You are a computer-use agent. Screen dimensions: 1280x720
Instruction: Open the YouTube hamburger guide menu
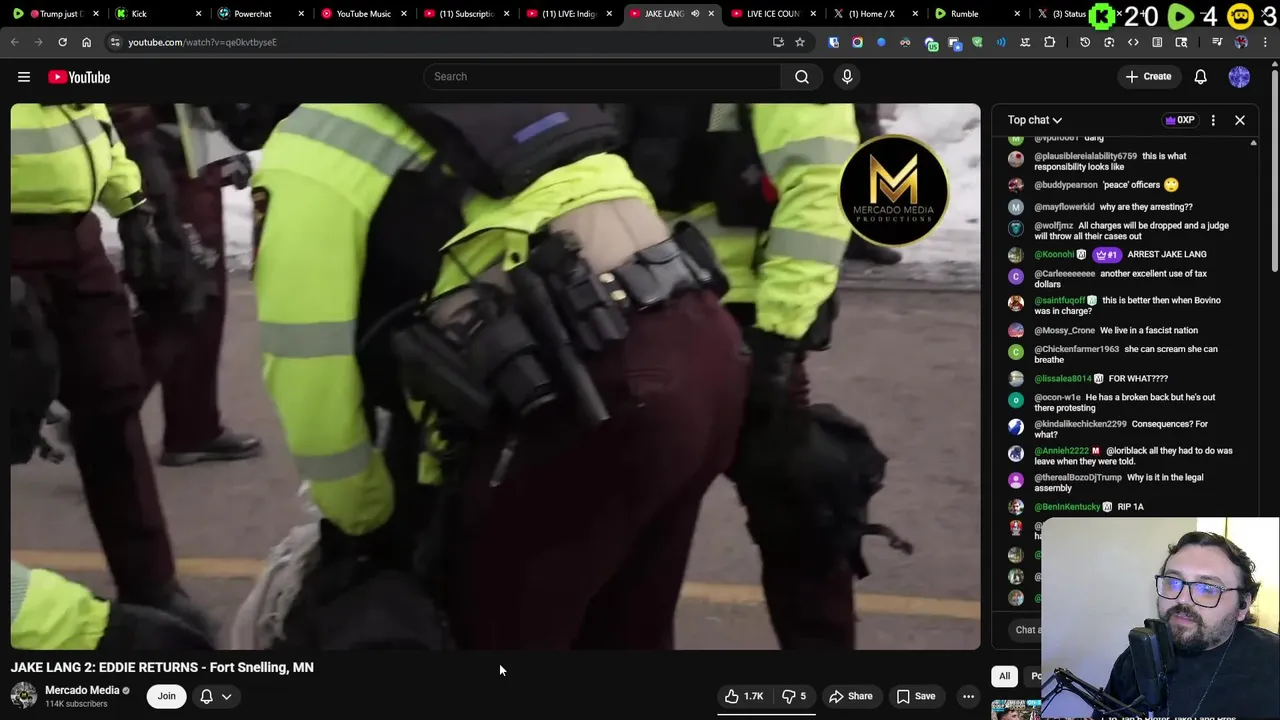(x=24, y=77)
